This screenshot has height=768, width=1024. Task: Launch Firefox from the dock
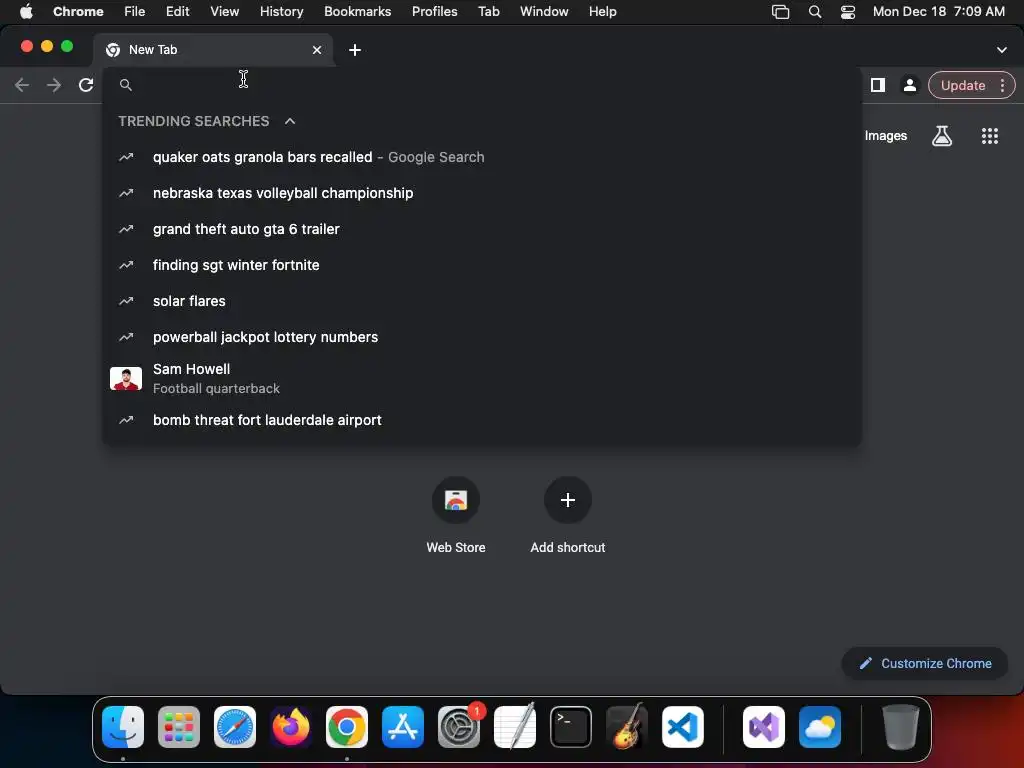coord(291,727)
